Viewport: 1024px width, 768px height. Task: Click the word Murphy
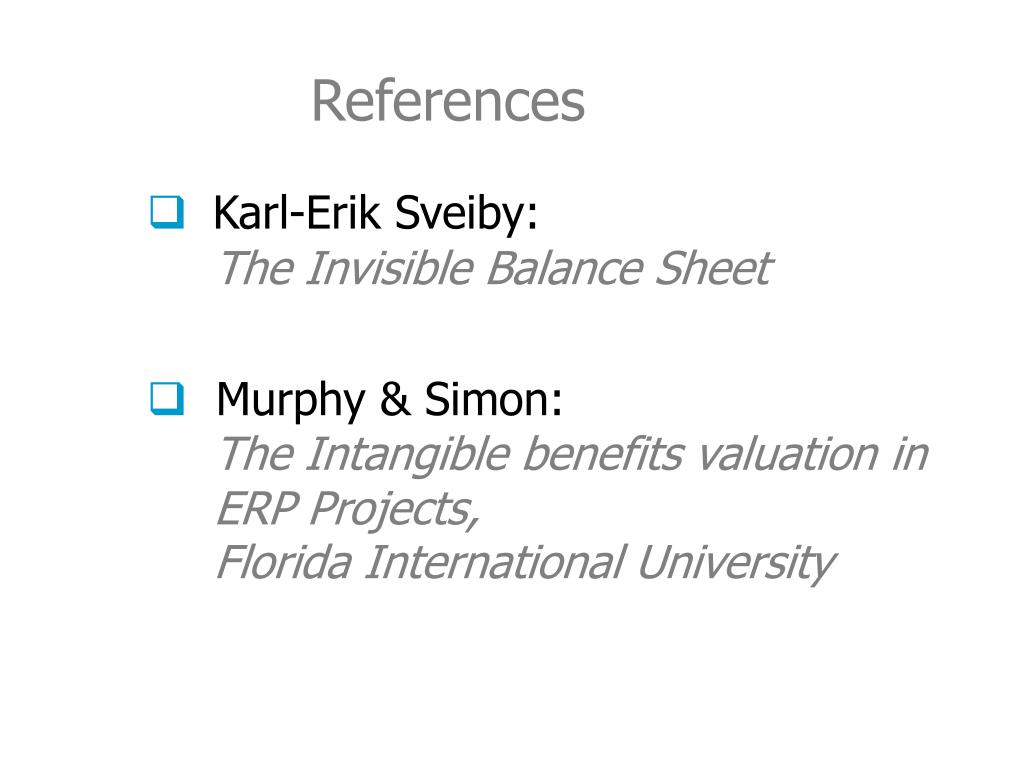click(x=291, y=400)
